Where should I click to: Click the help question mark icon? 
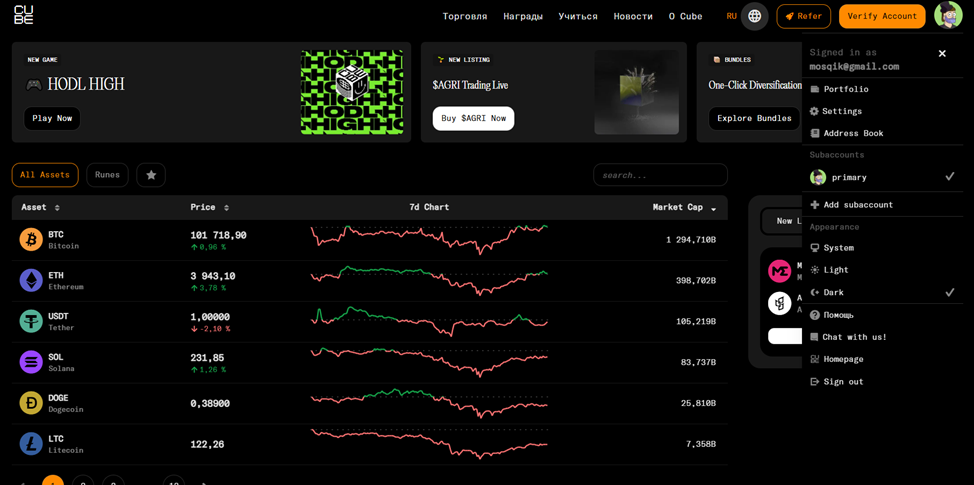click(x=815, y=315)
